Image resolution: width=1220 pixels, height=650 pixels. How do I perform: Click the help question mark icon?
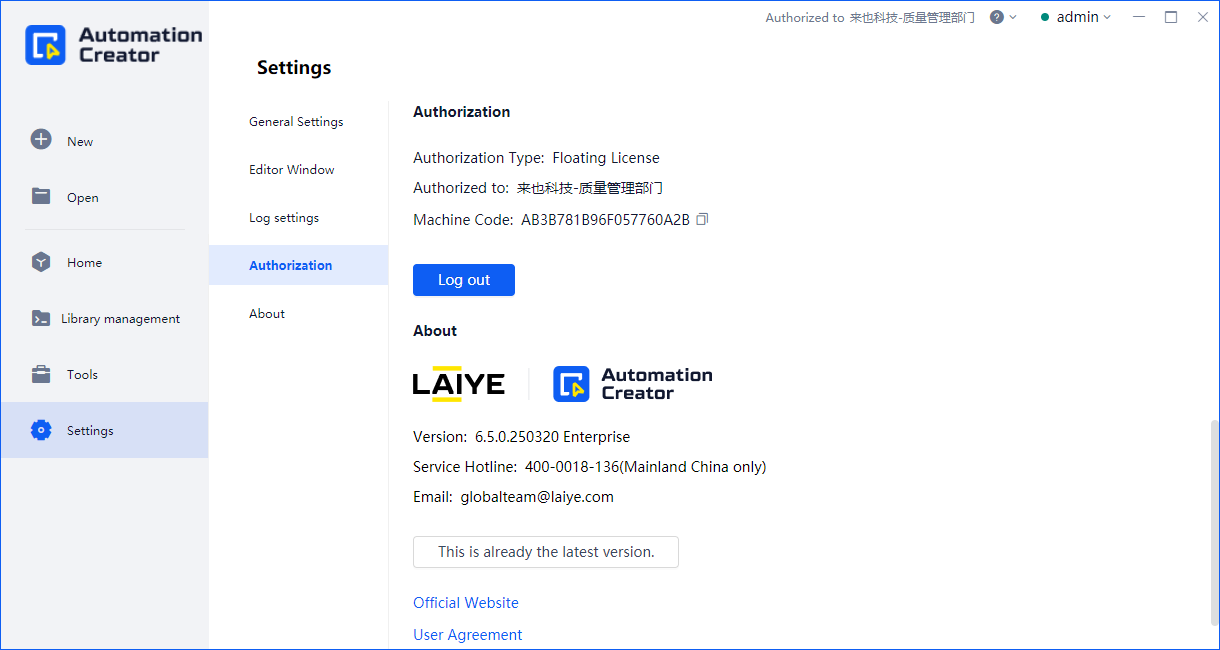point(997,17)
